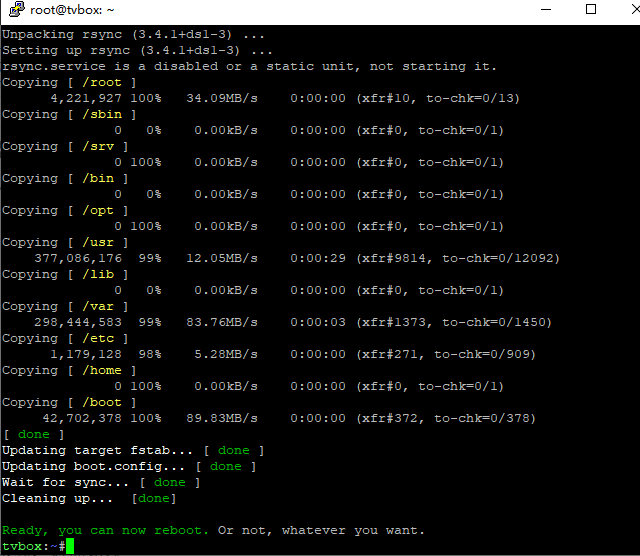Click the 'Copying [ /var ]' line
Image resolution: width=640 pixels, height=556 pixels.
65,306
